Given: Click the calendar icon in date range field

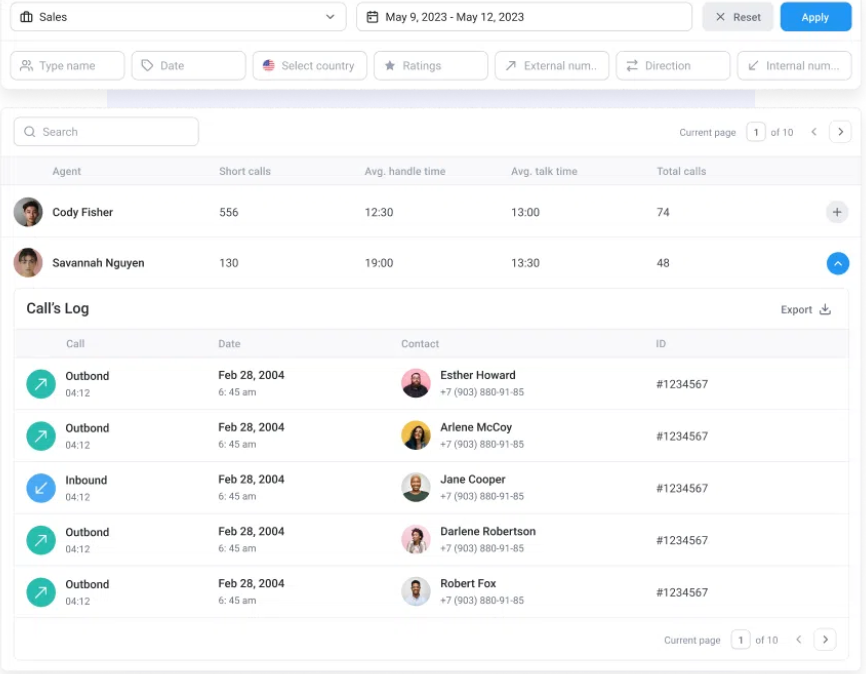Looking at the screenshot, I should point(371,17).
